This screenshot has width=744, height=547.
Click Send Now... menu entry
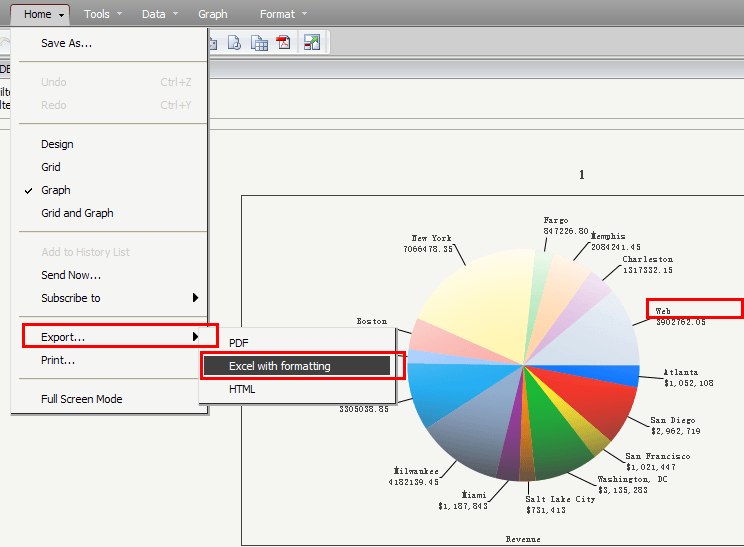(x=71, y=275)
